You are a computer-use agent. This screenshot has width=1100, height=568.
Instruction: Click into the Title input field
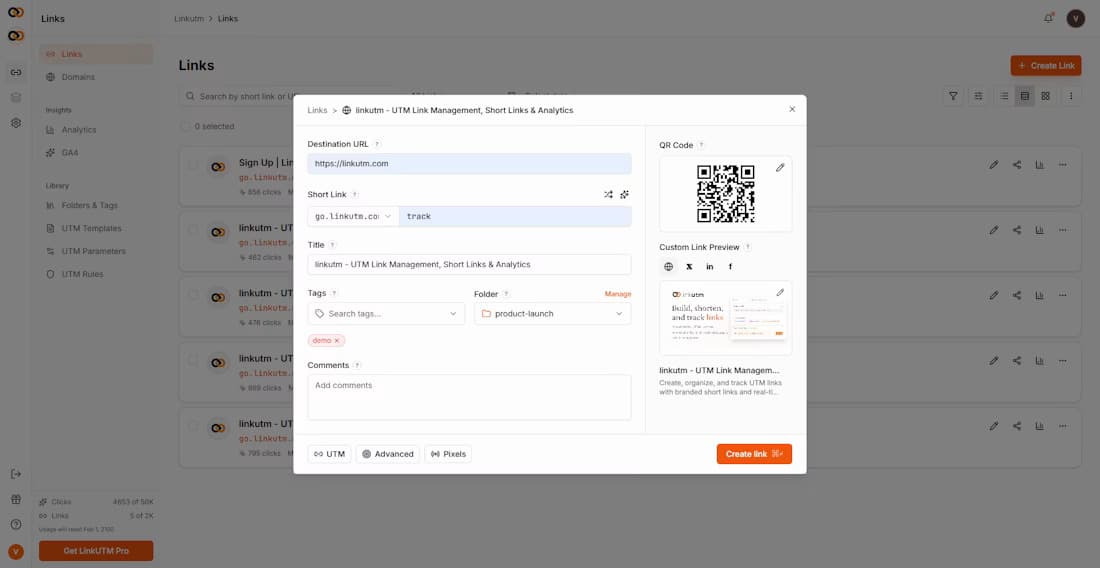point(469,264)
